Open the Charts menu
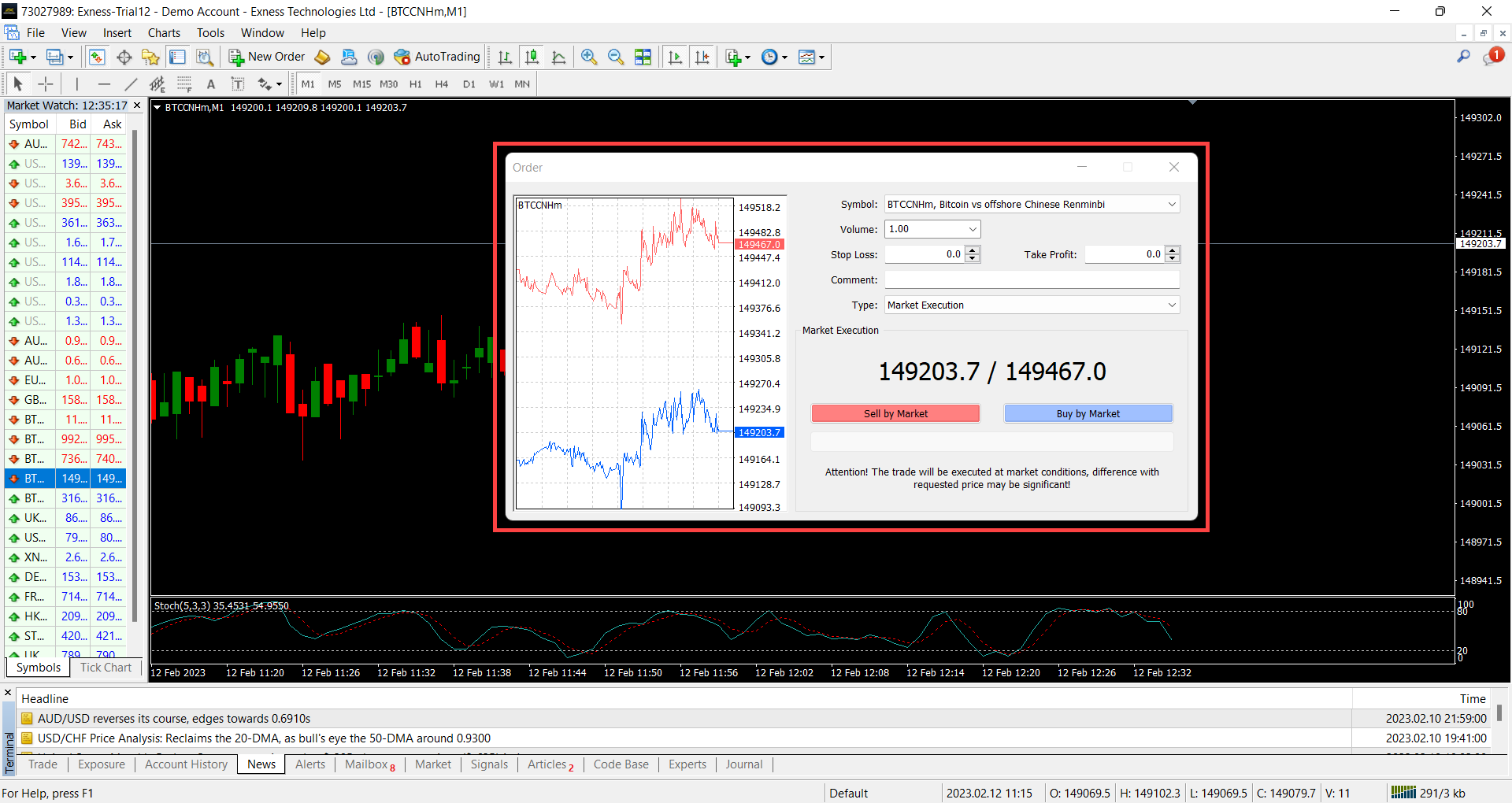This screenshot has height=803, width=1512. point(164,33)
